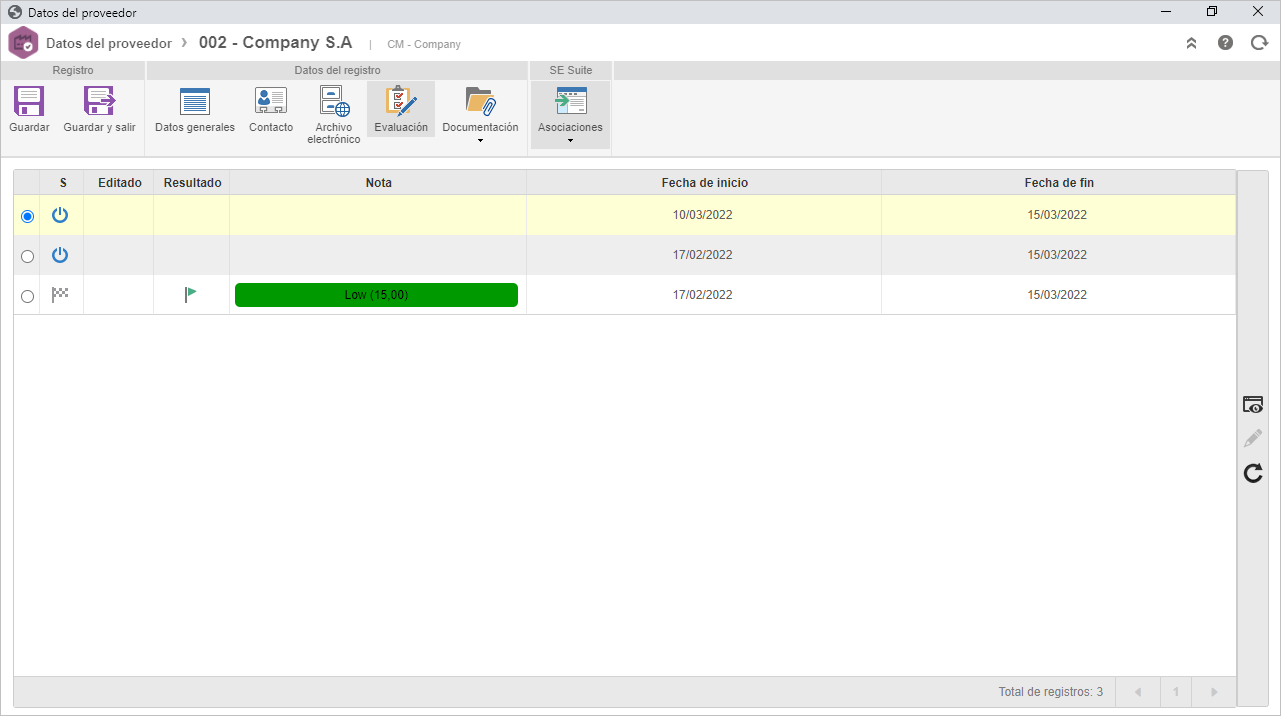Image resolution: width=1281 pixels, height=716 pixels.
Task: Click the Guardar save icon
Action: (29, 102)
